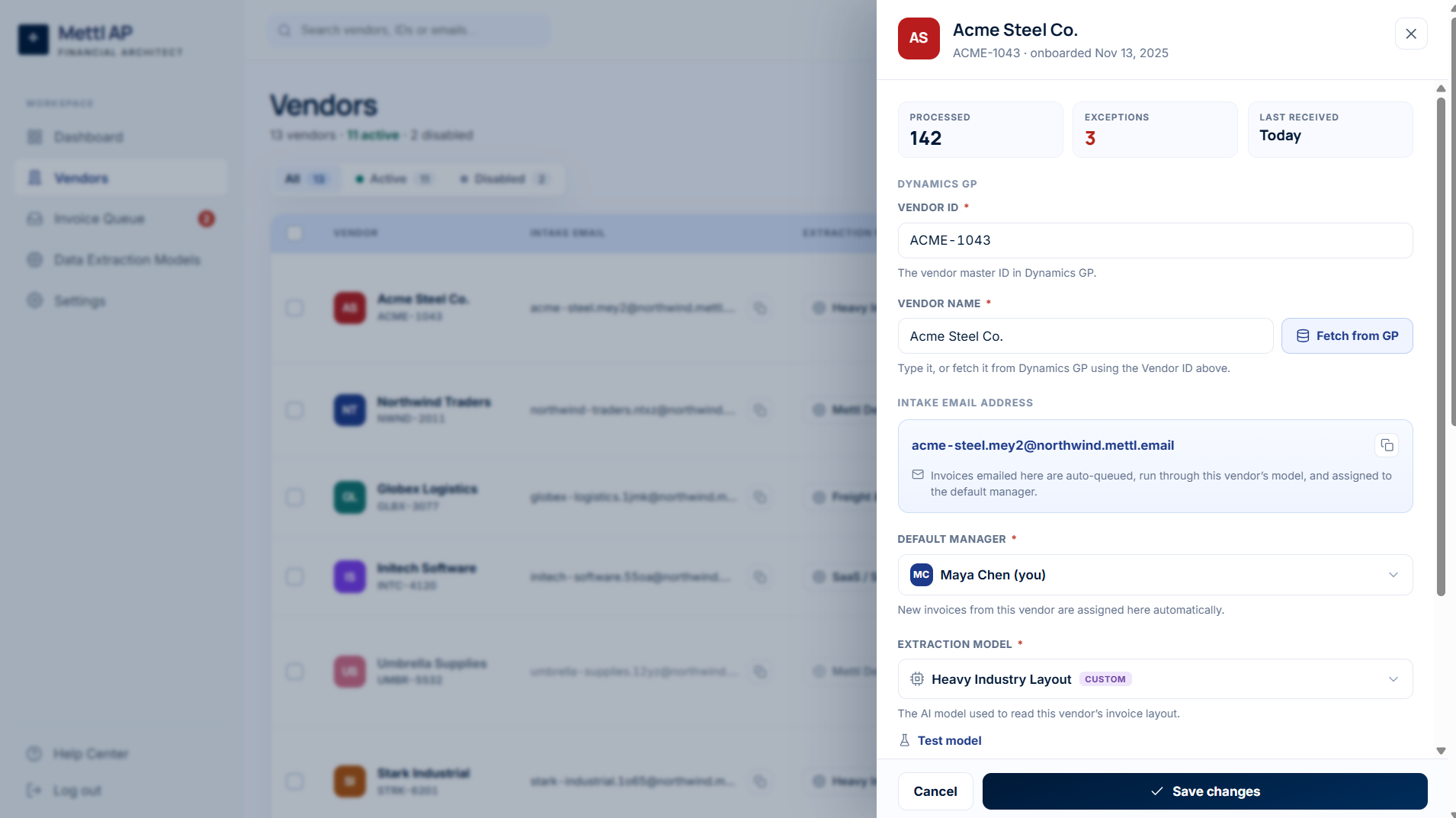Screen dimensions: 1456x818
Task: Copy the Northwind Traders row intake email
Action: [760, 410]
